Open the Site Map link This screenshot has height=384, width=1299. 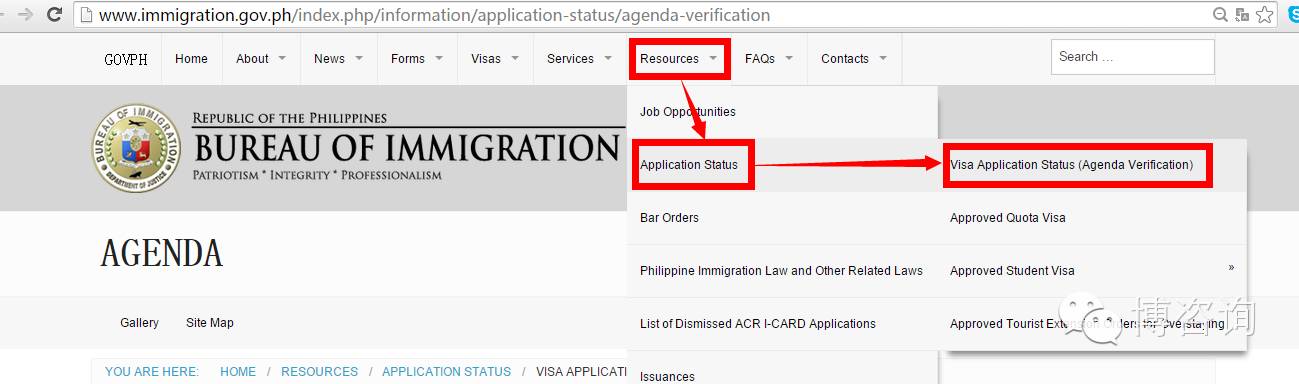pos(210,323)
